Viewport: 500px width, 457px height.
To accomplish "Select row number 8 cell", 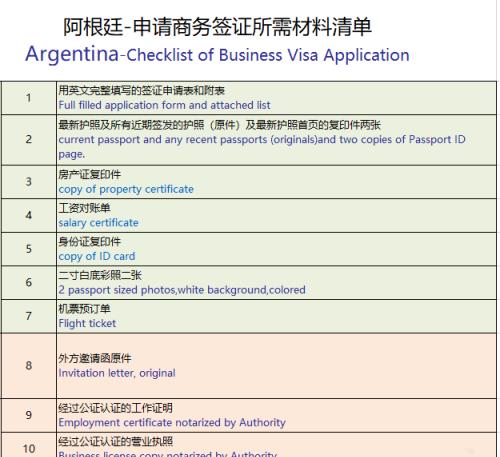I will (x=29, y=366).
